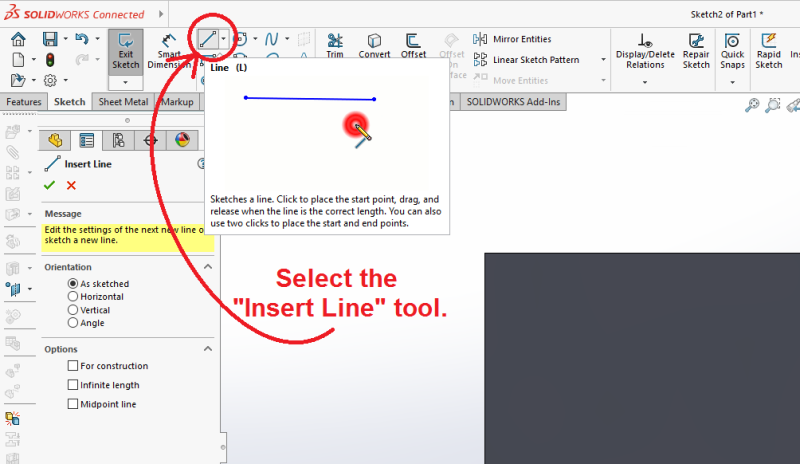Switch to the Markup tab
The image size is (800, 464).
pos(177,102)
